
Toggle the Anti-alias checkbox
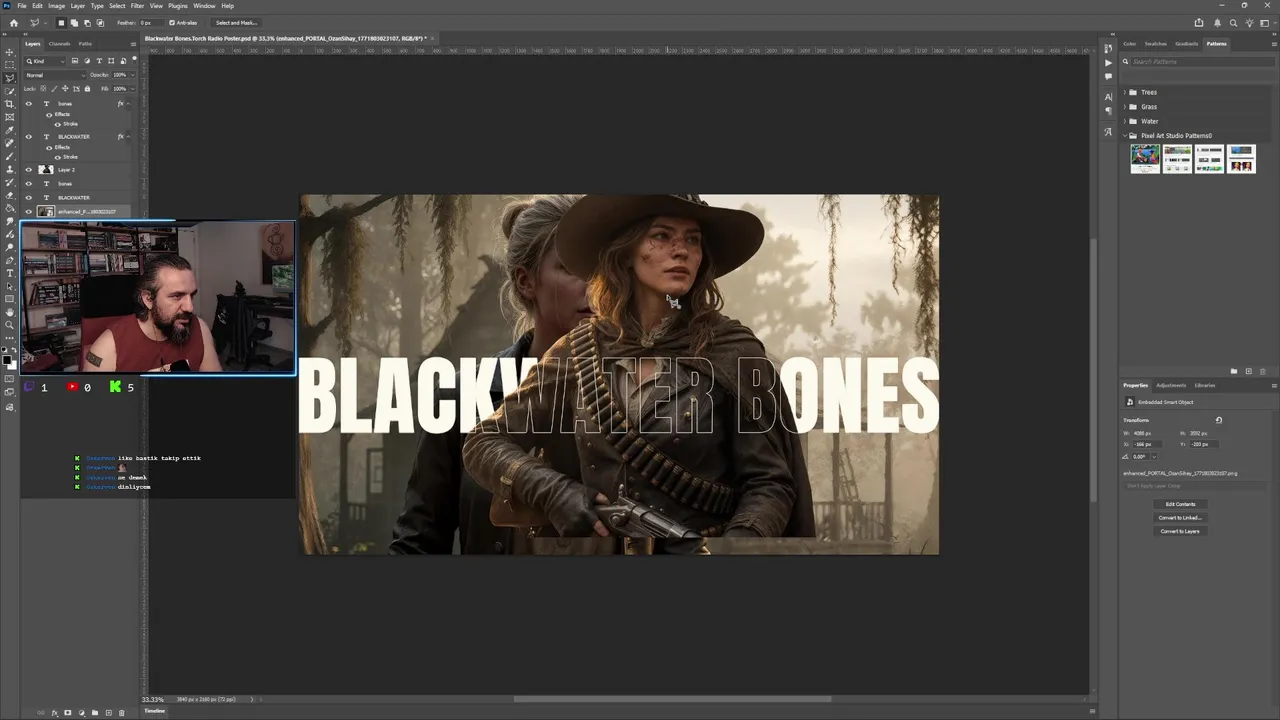tap(171, 22)
